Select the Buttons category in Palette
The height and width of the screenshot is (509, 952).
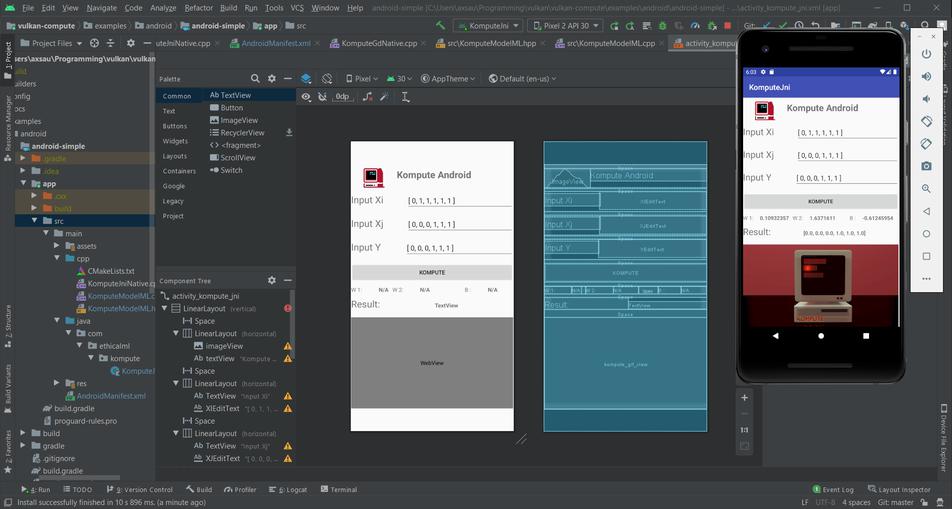point(175,126)
